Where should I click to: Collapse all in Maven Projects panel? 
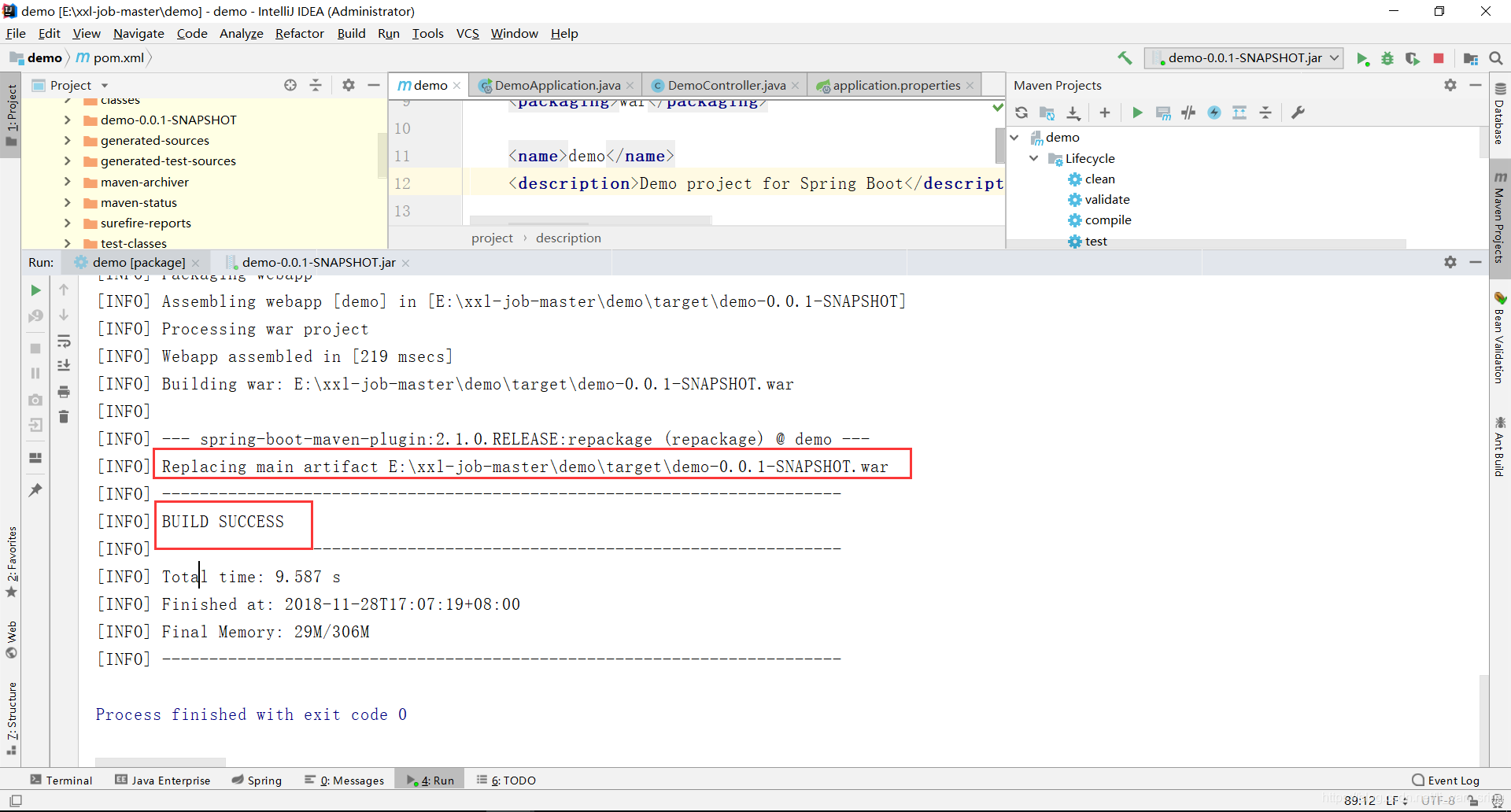coord(1265,113)
